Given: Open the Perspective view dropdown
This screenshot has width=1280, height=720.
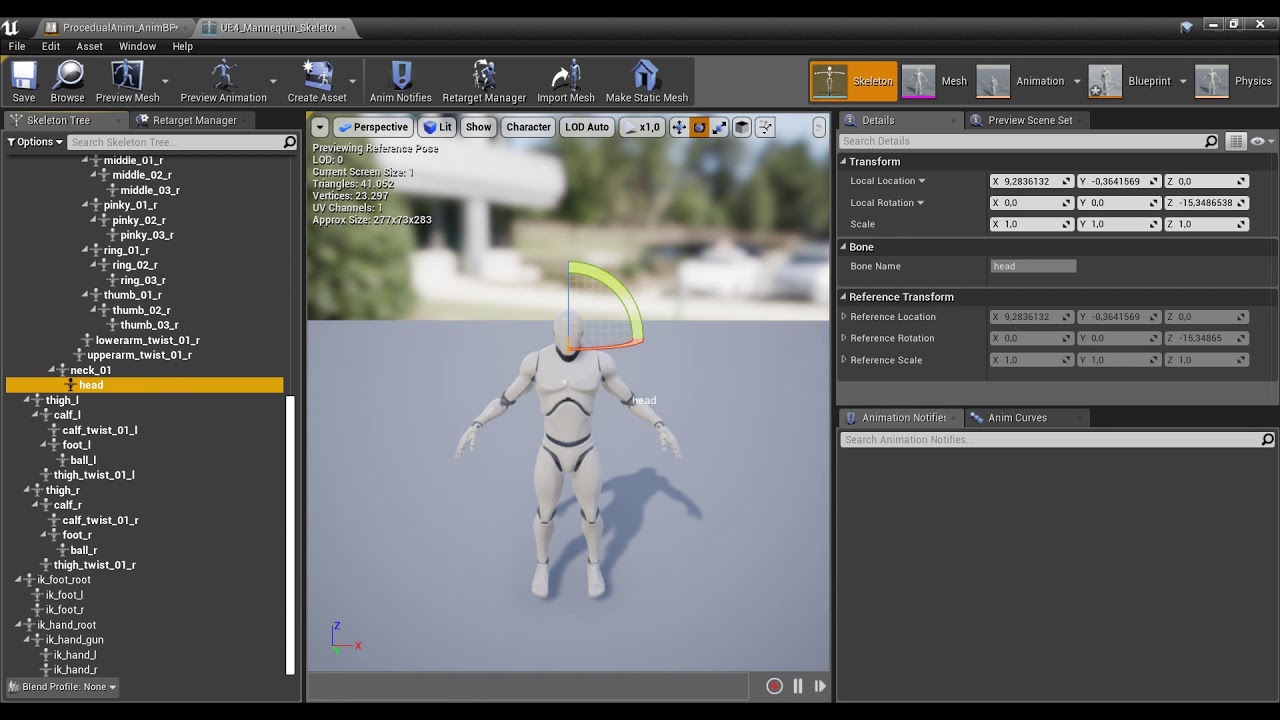Looking at the screenshot, I should [x=372, y=127].
